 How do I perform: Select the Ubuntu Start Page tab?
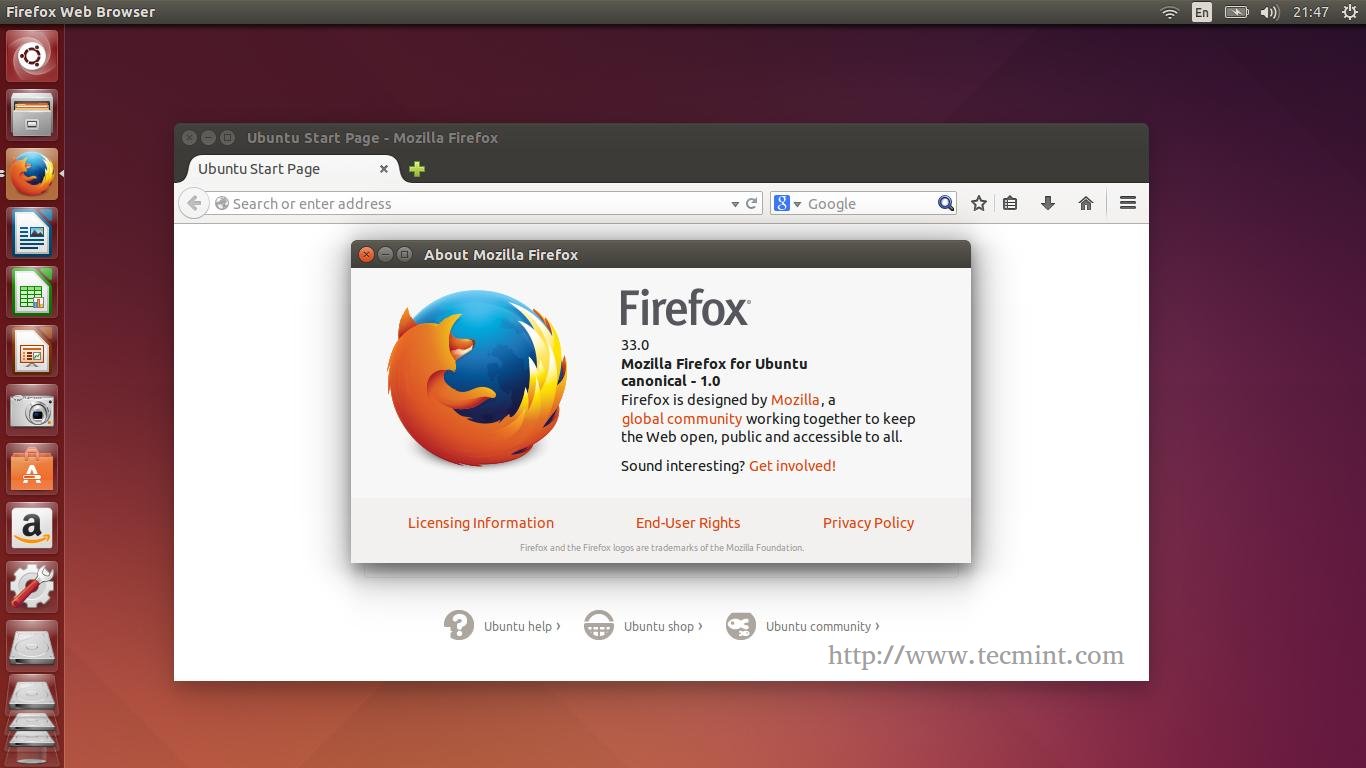click(x=293, y=169)
